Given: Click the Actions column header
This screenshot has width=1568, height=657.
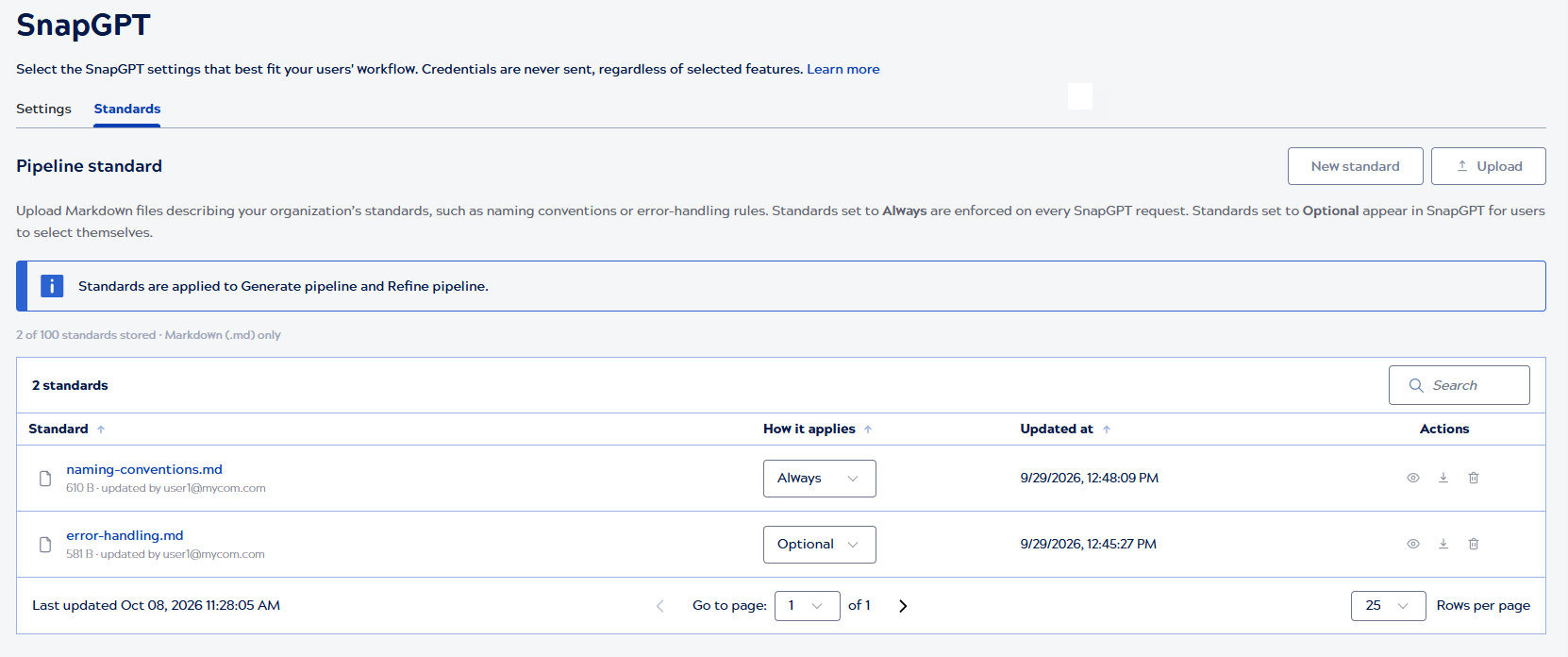Looking at the screenshot, I should coord(1444,429).
